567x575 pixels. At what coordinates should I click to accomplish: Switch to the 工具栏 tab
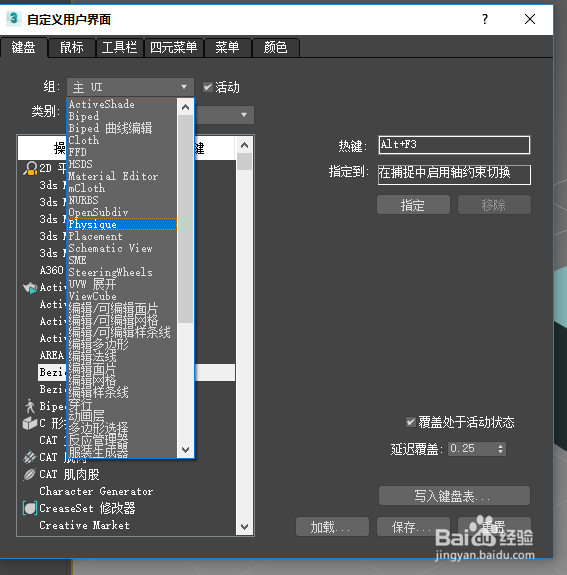119,47
